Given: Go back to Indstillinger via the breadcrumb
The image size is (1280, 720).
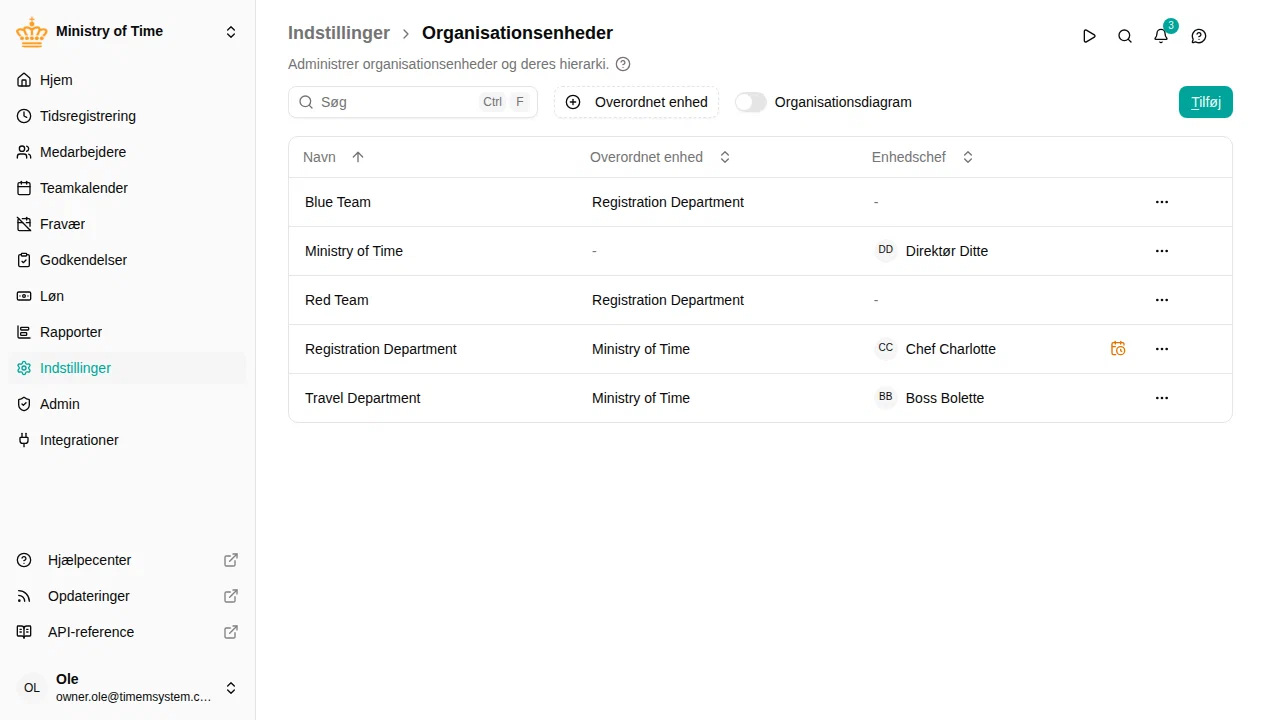Looking at the screenshot, I should click(339, 33).
